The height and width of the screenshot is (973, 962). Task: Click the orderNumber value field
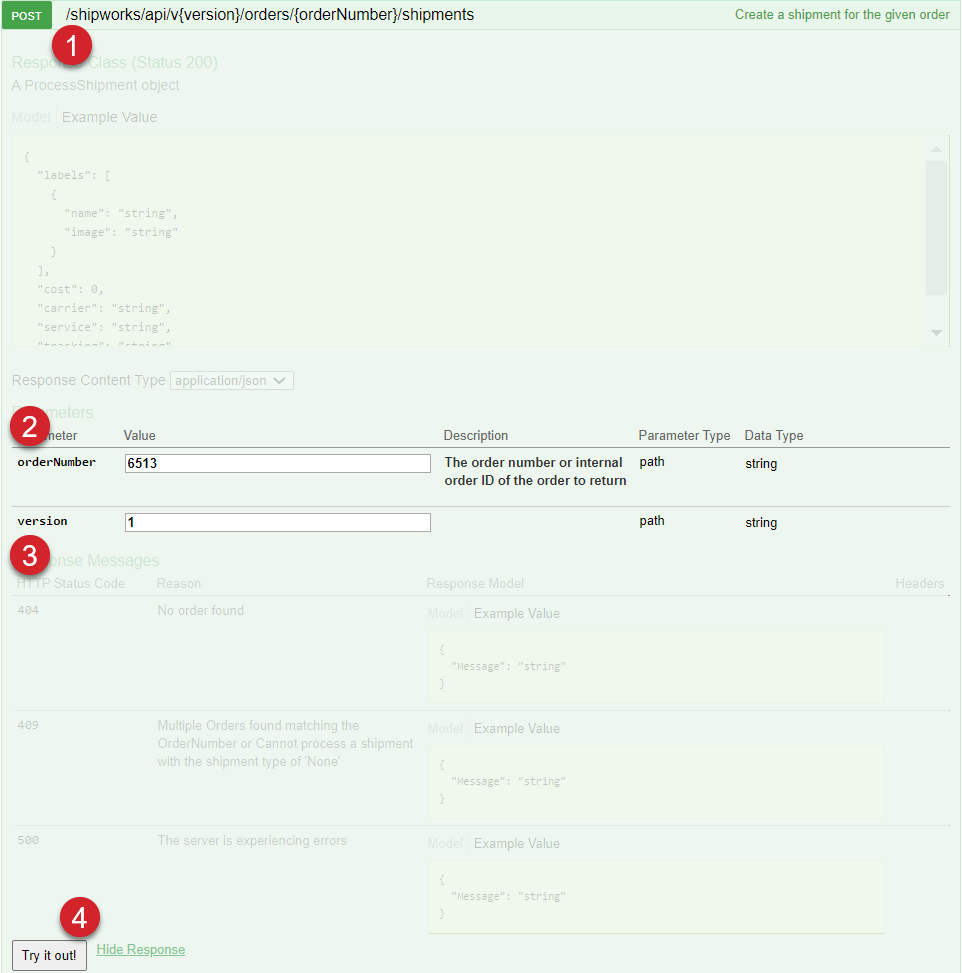pos(277,464)
